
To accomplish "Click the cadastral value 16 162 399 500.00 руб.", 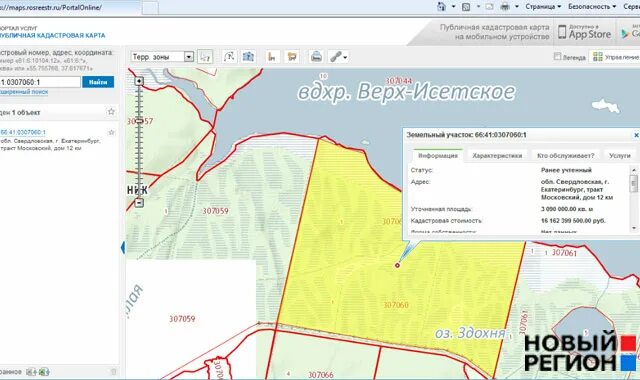I will (573, 220).
